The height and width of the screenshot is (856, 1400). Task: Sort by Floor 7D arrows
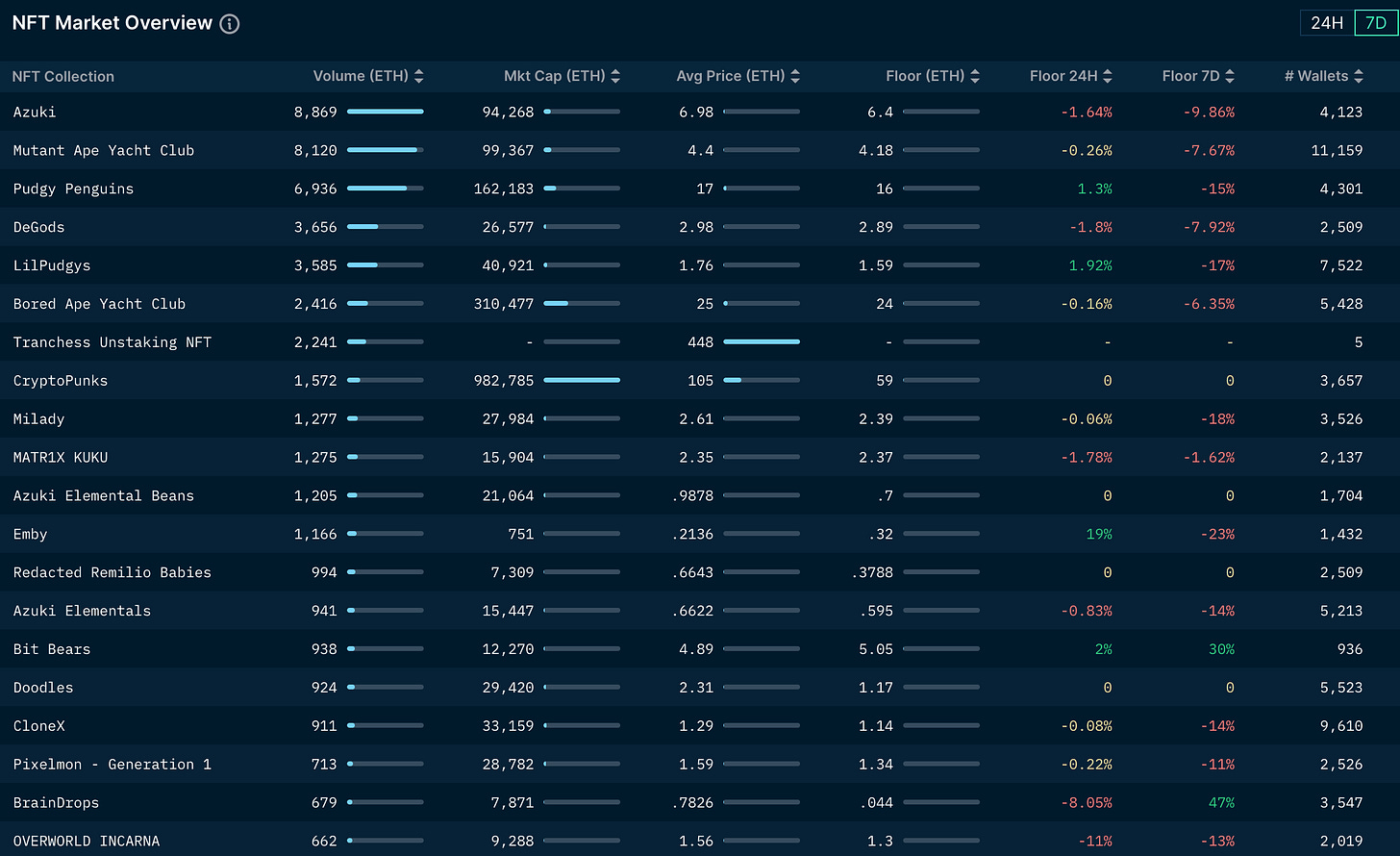tap(1230, 76)
